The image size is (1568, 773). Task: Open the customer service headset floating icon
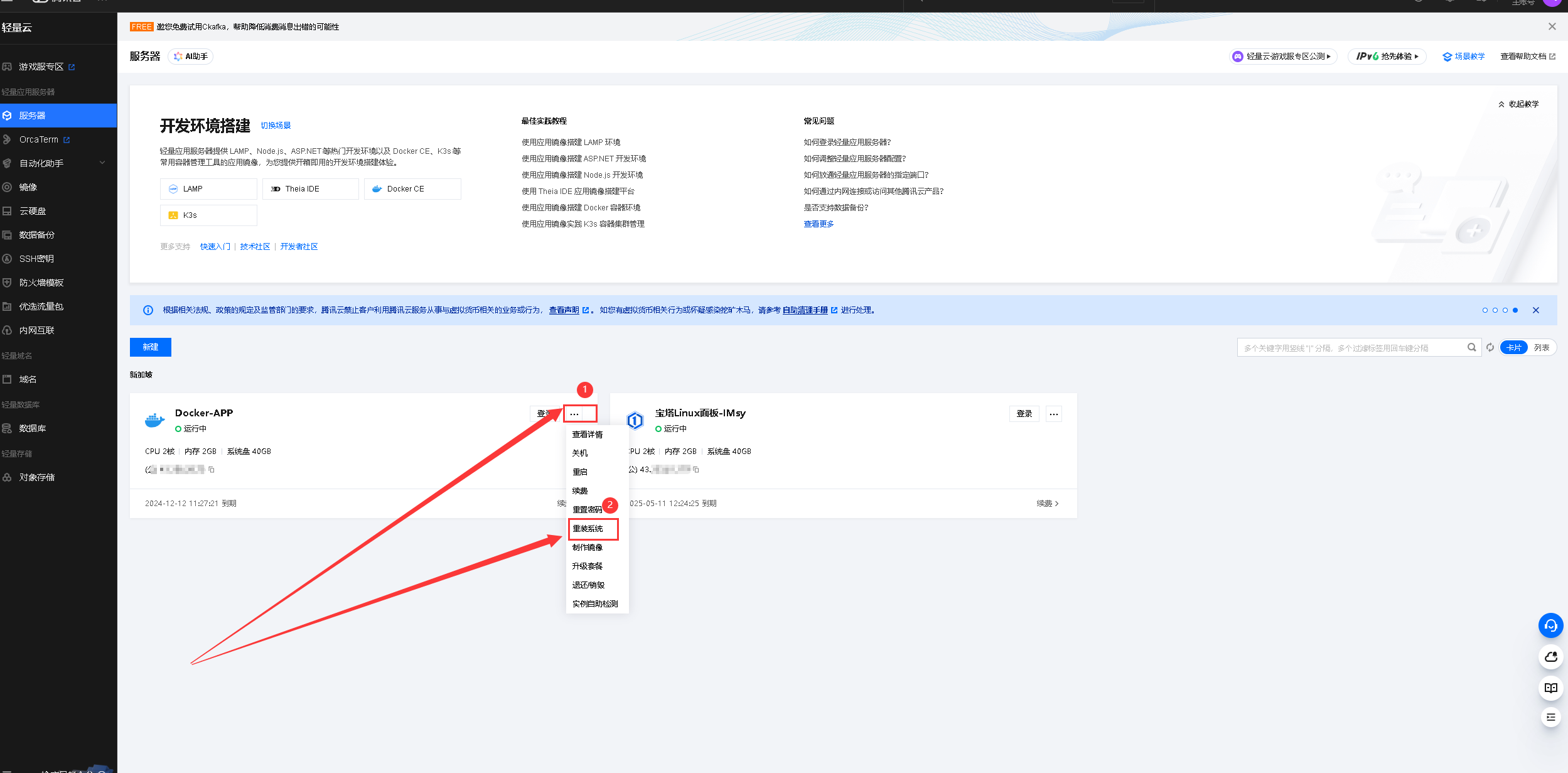[1550, 625]
